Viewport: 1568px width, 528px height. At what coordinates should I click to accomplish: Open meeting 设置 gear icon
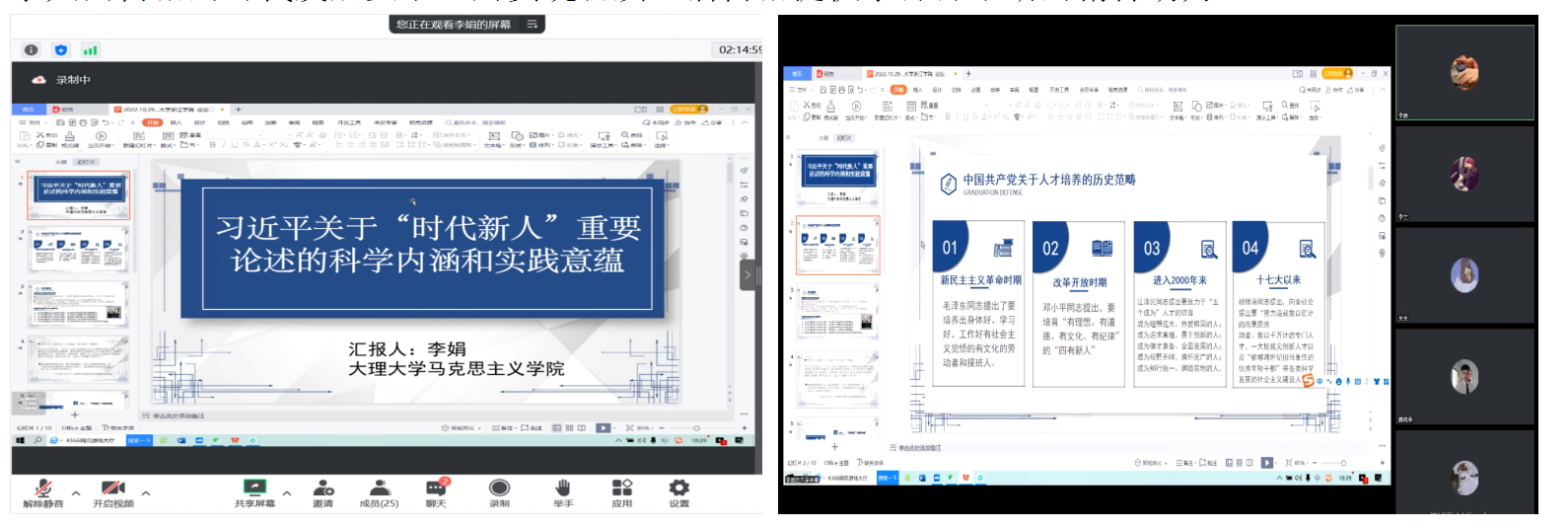coord(678,491)
